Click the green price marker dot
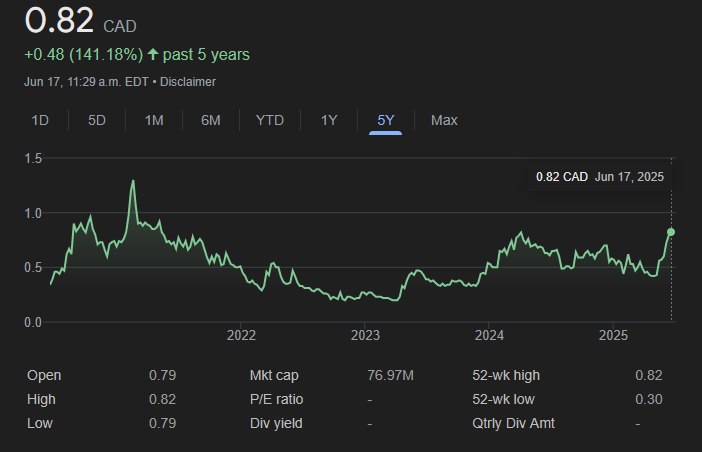702x452 pixels. click(x=671, y=232)
